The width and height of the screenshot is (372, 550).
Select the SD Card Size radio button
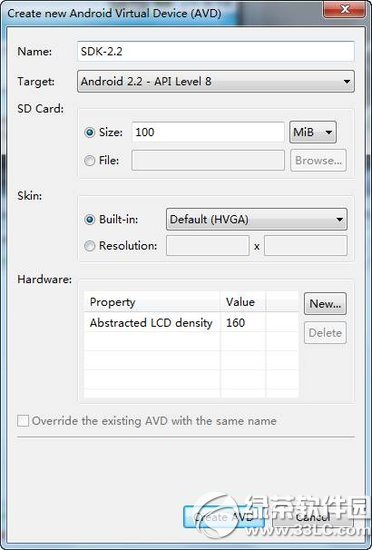tap(90, 132)
